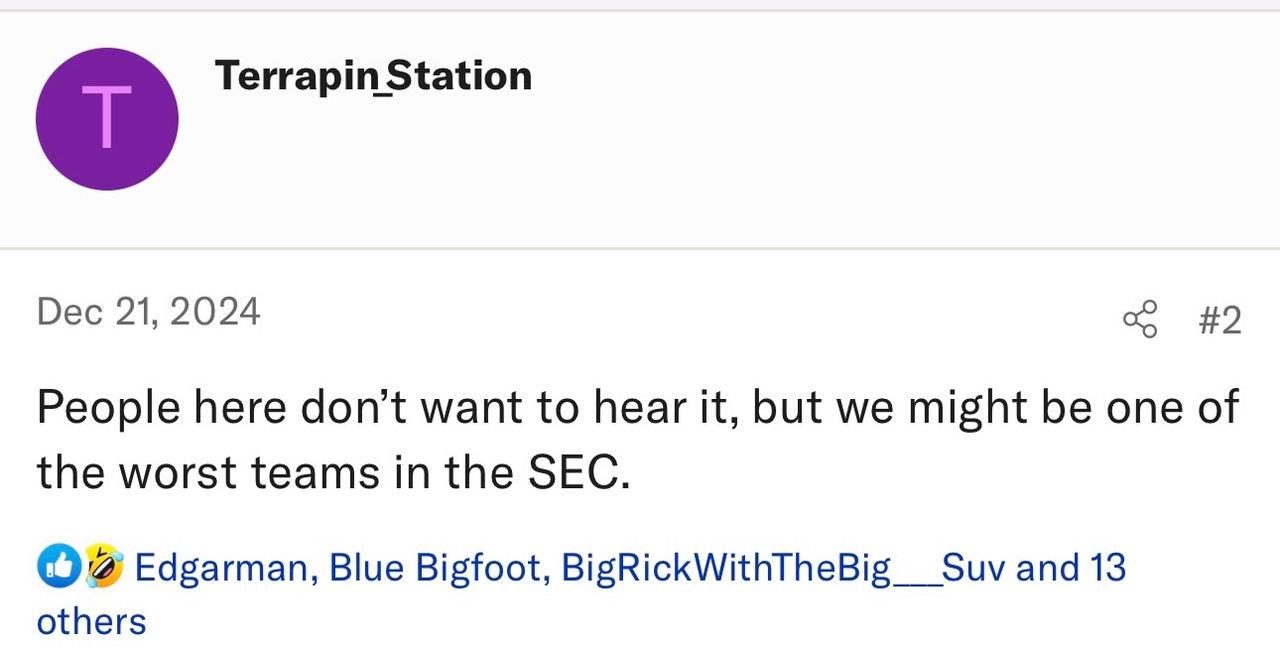Screen dimensions: 1280x657
Task: Open the purple T avatar profile
Action: click(107, 119)
